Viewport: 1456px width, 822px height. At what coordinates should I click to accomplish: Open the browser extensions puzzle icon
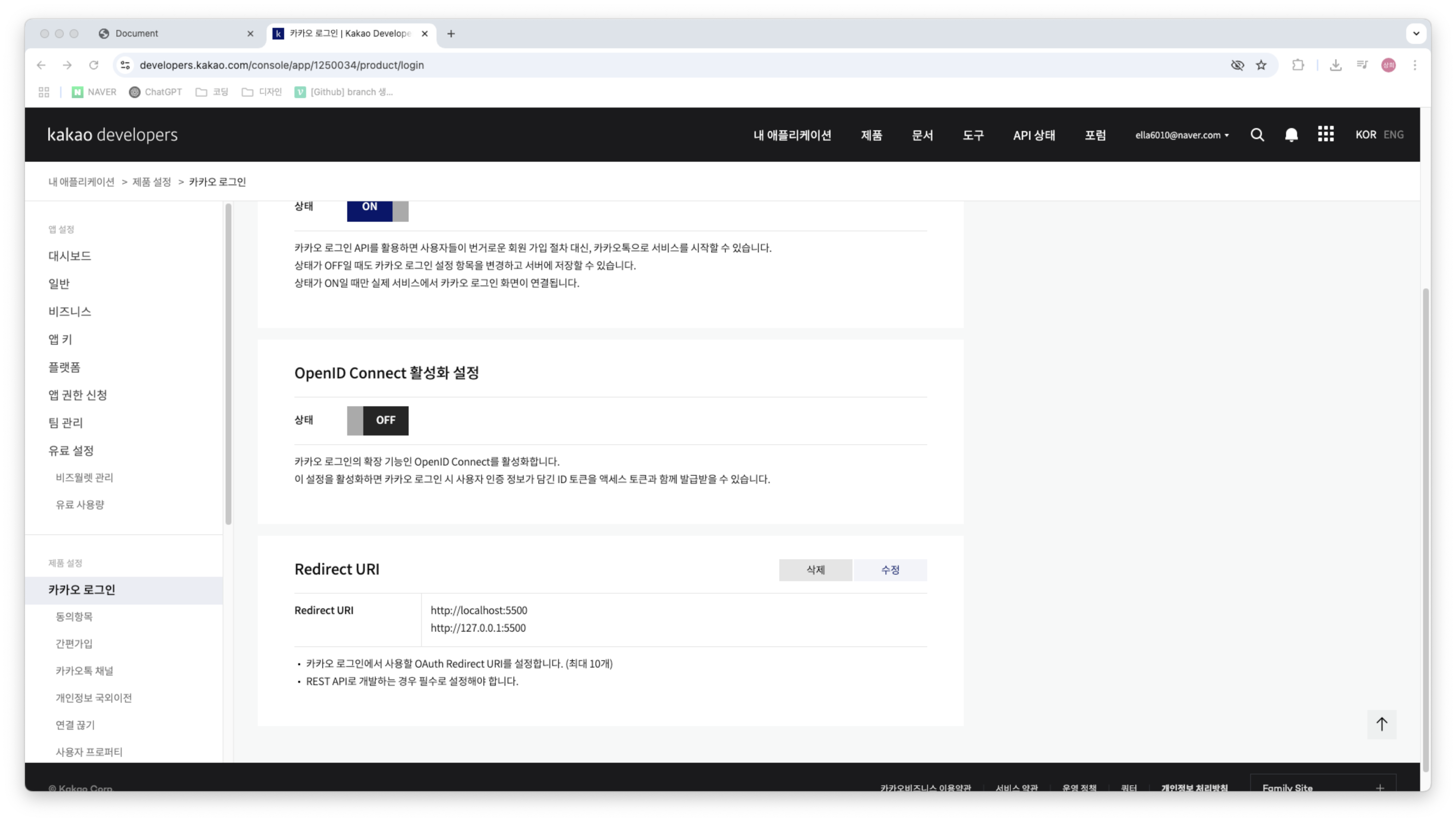tap(1298, 65)
